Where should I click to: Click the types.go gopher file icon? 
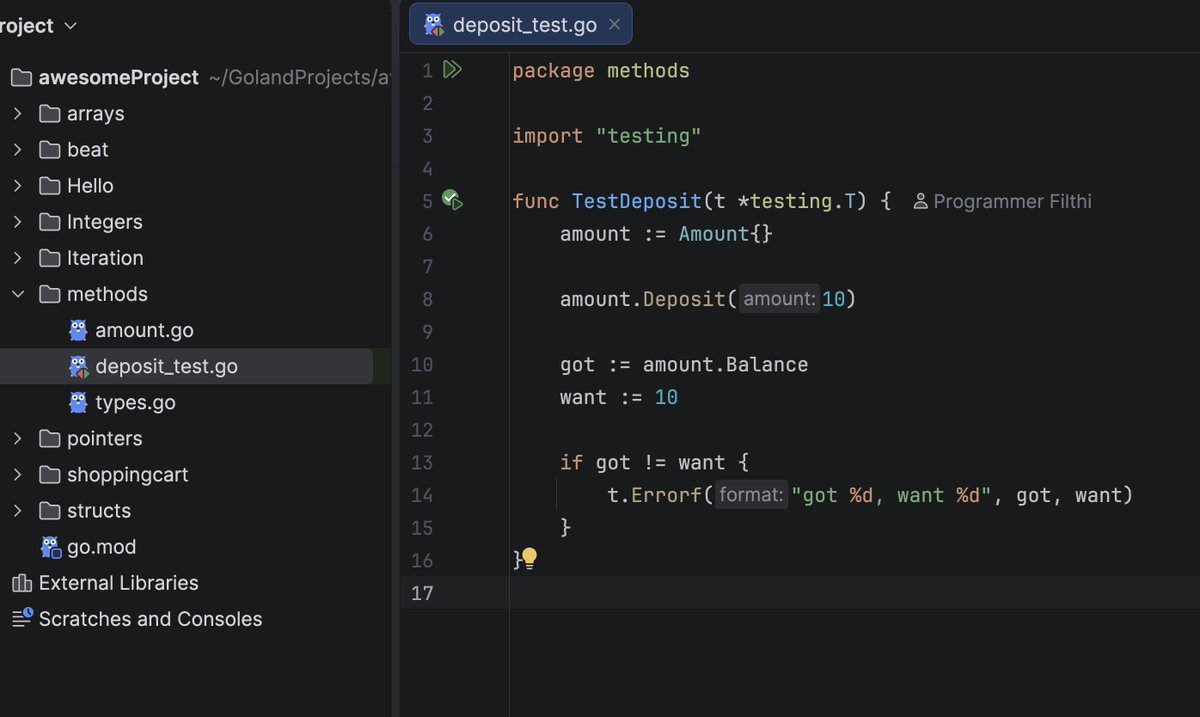[x=78, y=402]
